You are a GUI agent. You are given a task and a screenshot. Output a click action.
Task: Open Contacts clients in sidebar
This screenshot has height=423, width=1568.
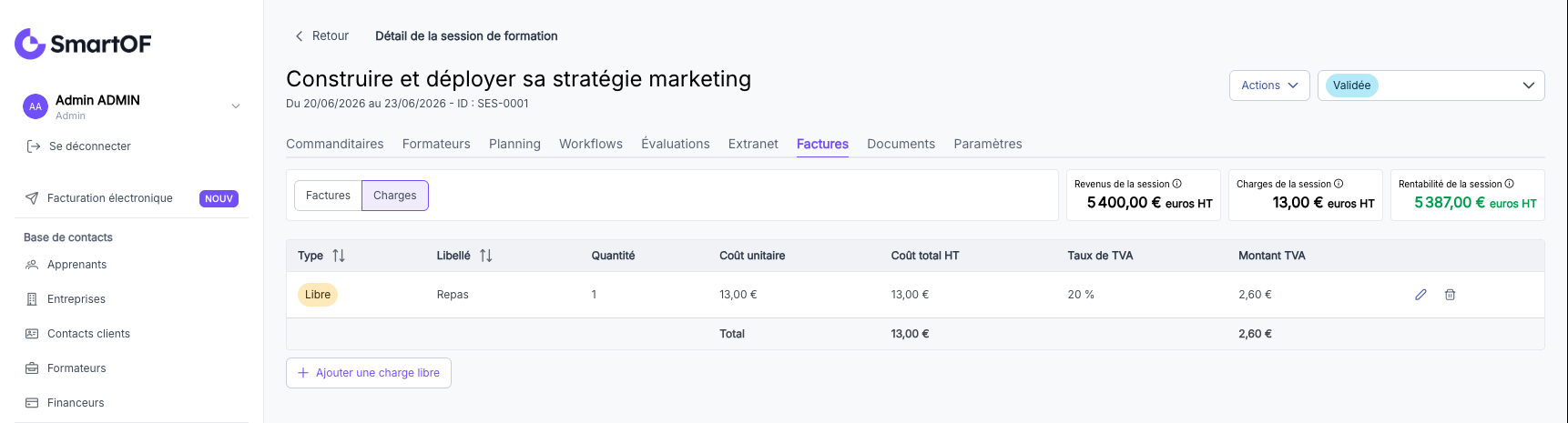[88, 334]
